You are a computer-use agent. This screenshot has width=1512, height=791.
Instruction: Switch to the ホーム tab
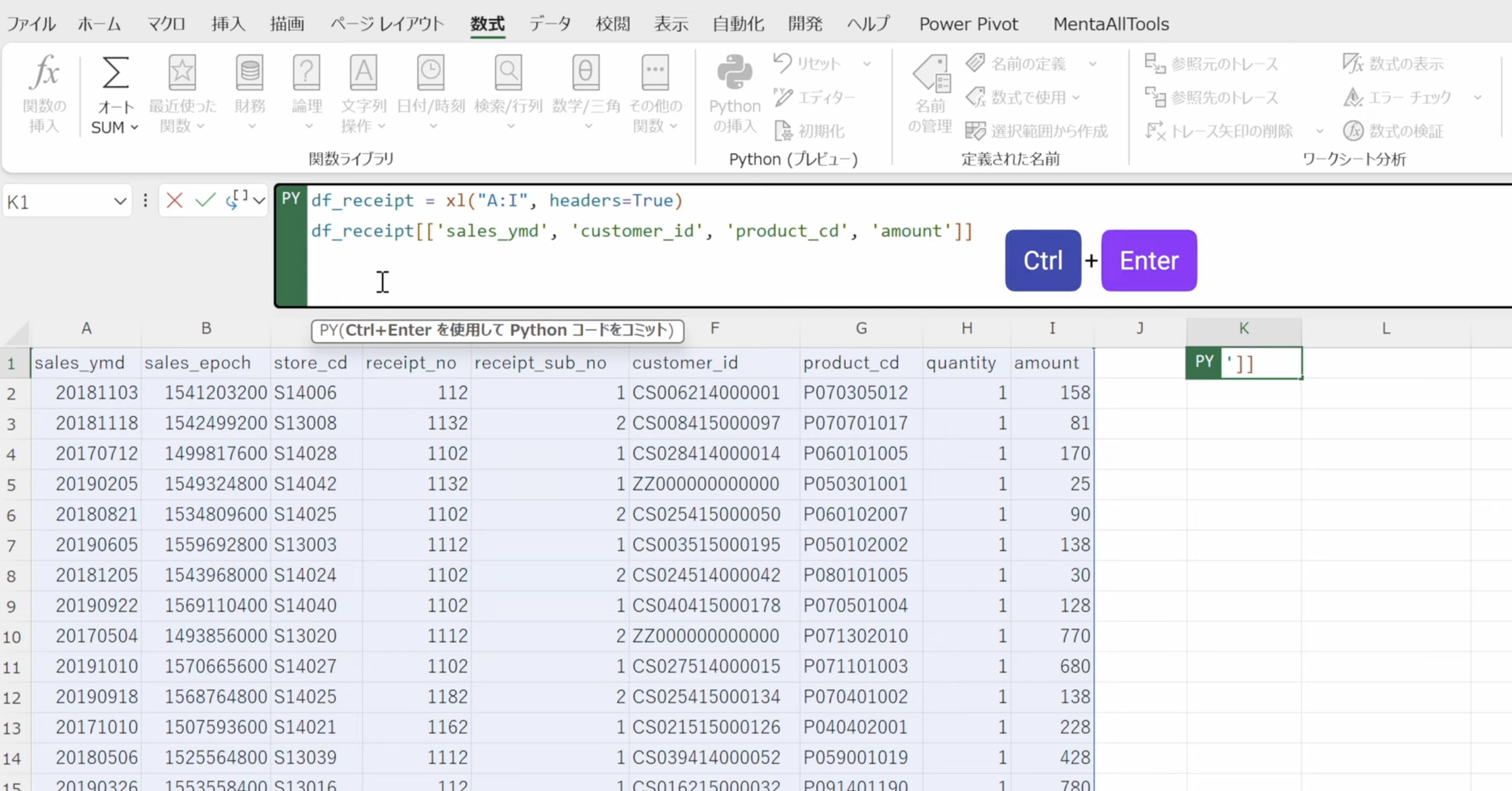[x=99, y=24]
